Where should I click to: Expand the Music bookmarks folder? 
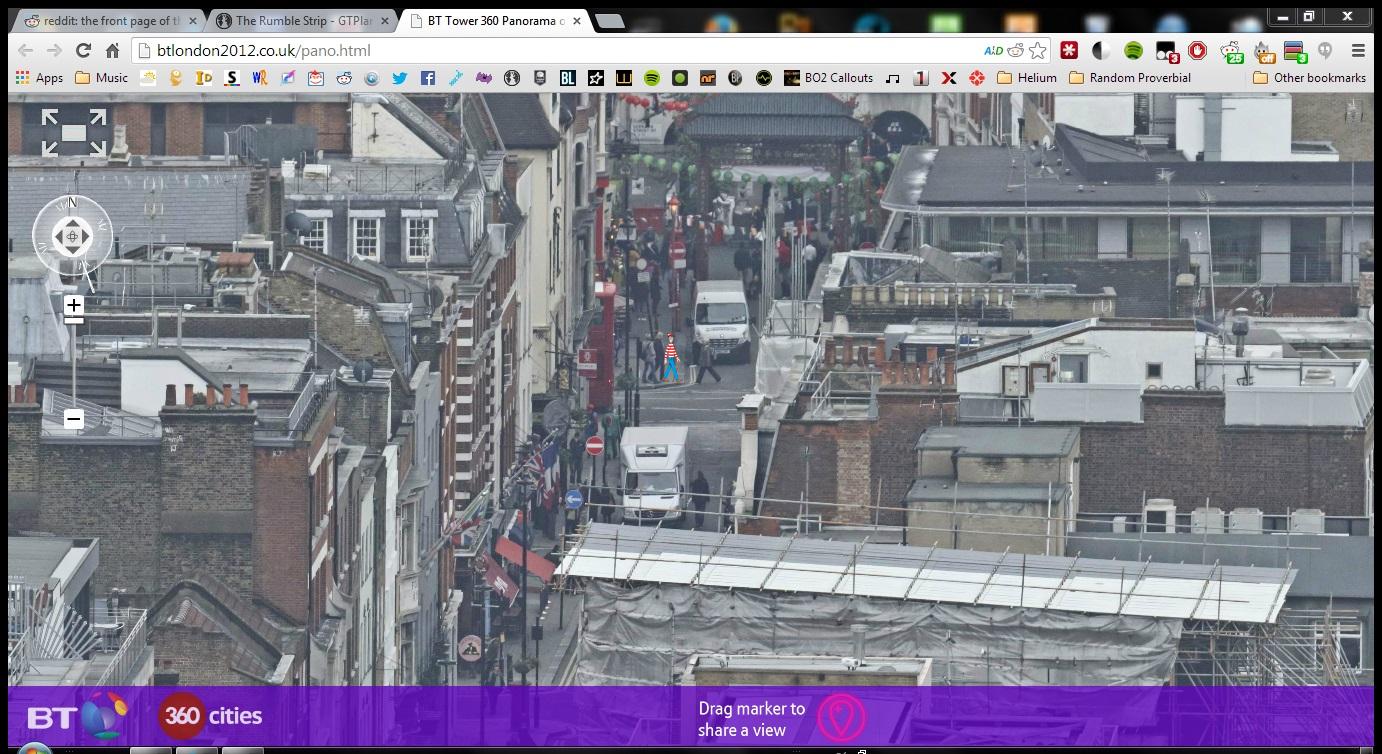[101, 77]
